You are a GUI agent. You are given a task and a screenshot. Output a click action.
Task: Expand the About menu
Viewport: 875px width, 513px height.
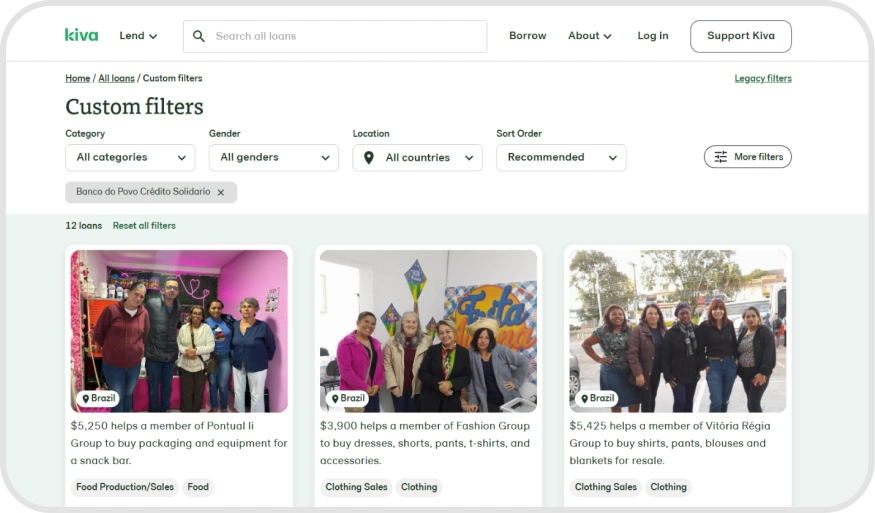tap(590, 36)
